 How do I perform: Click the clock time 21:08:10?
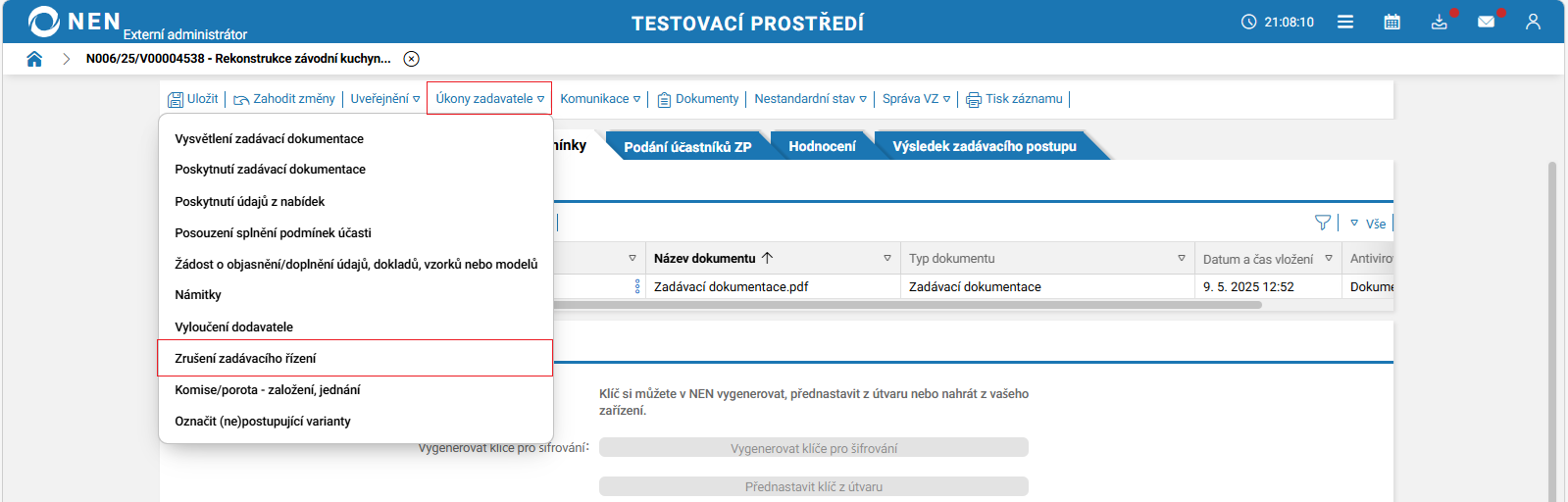[1278, 22]
